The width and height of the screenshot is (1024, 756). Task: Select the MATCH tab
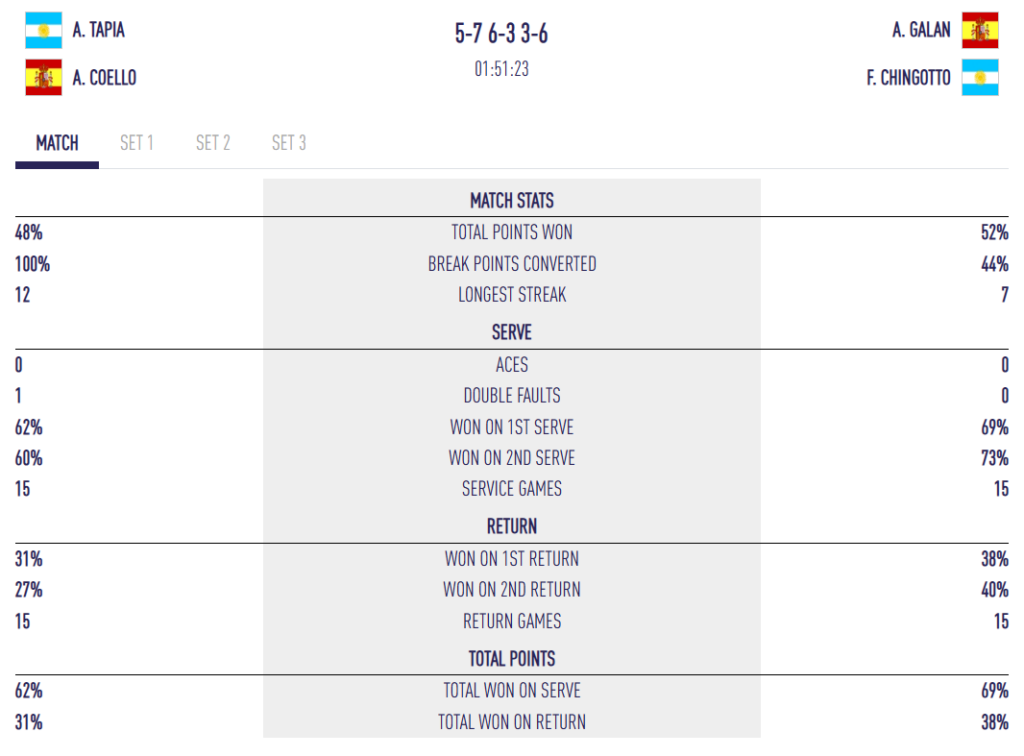point(57,143)
